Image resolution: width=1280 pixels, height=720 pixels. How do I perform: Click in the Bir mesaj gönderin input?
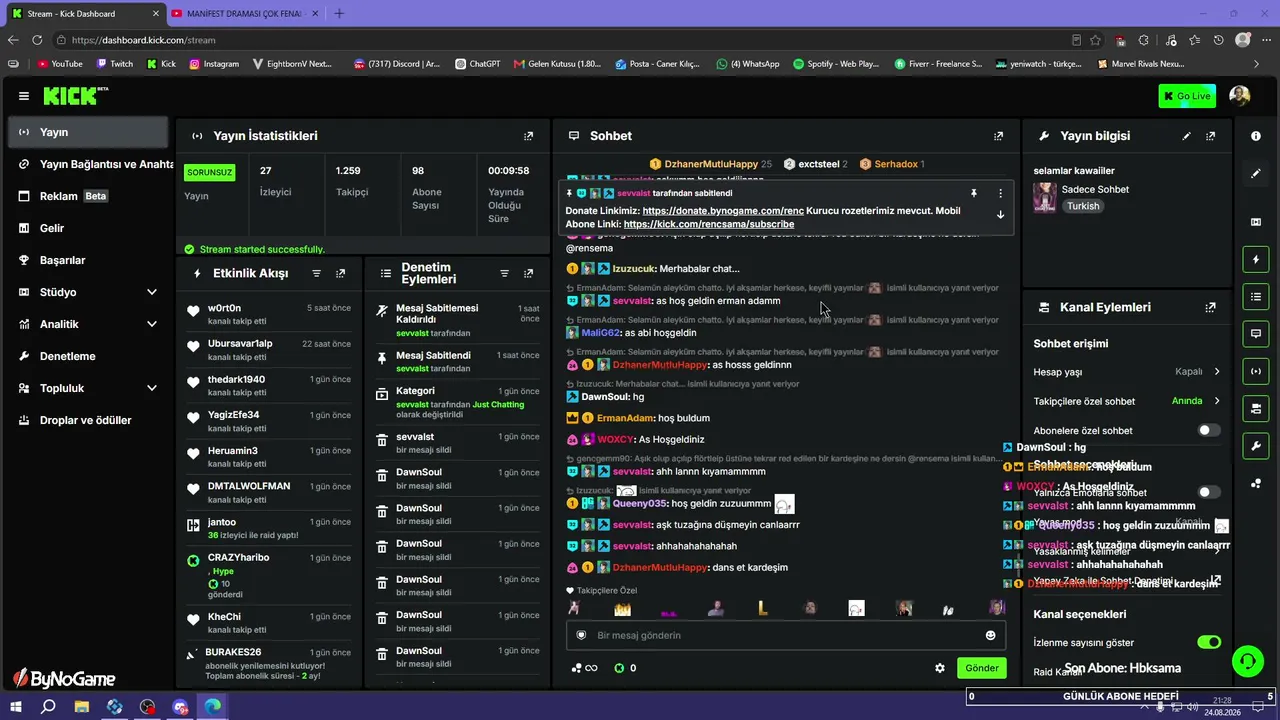pyautogui.click(x=785, y=635)
